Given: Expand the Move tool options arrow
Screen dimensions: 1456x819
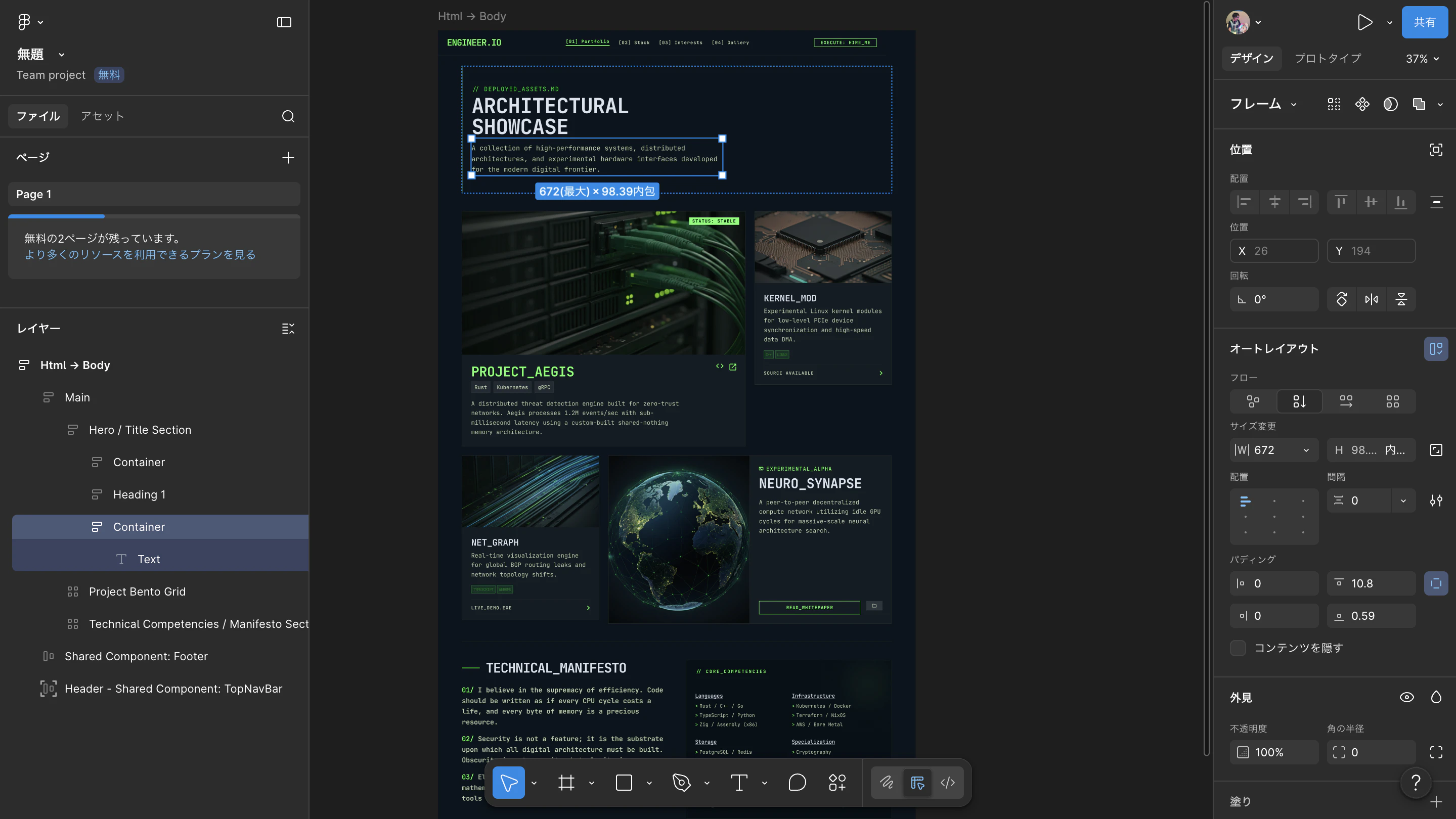Looking at the screenshot, I should coord(534,783).
